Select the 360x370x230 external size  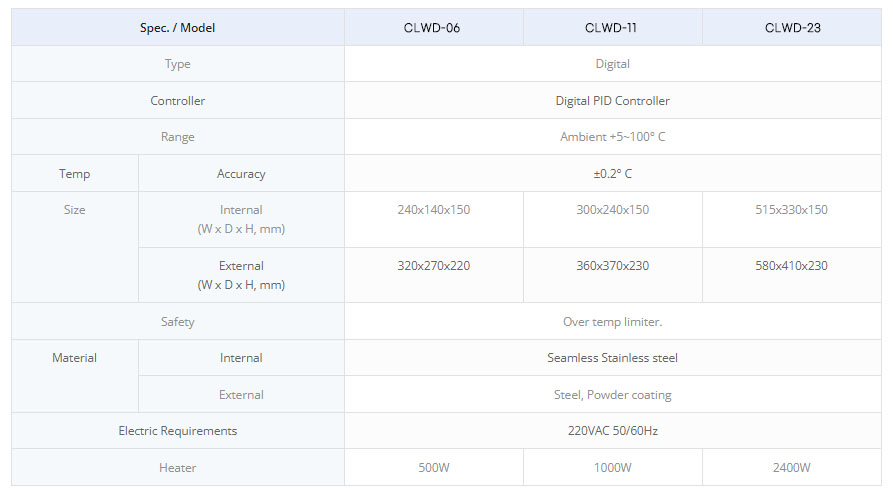point(612,266)
